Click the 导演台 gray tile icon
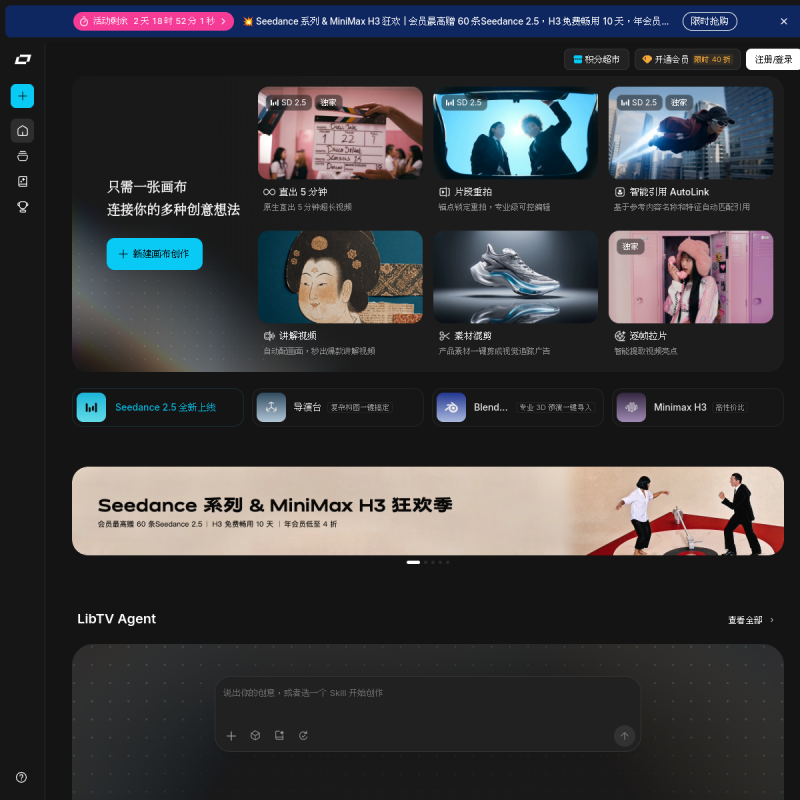The height and width of the screenshot is (800, 800). click(x=271, y=407)
